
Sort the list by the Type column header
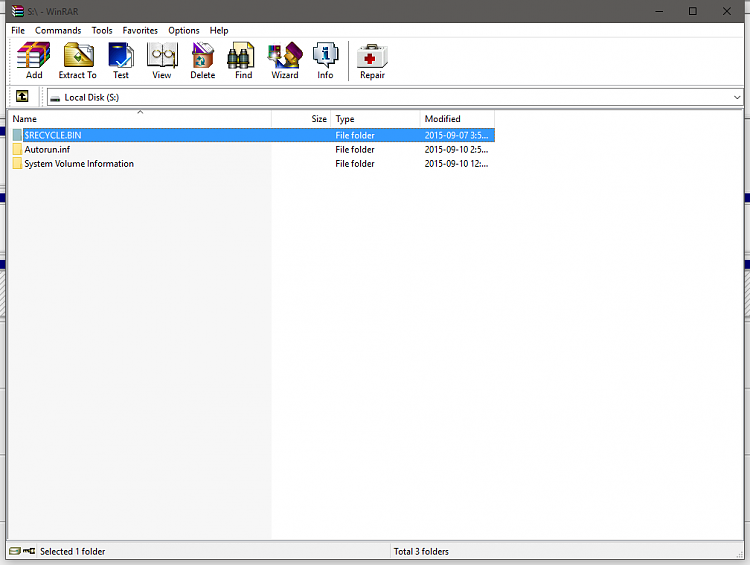tap(375, 119)
